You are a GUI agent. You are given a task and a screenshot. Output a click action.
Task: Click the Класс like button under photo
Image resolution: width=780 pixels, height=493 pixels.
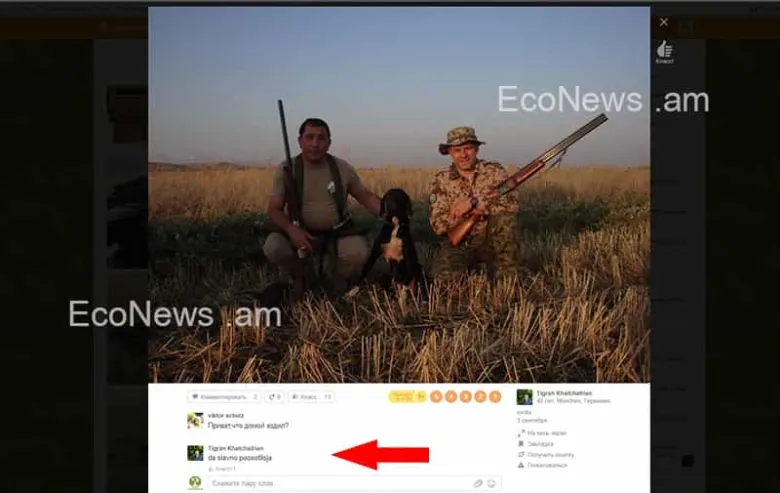coord(311,397)
